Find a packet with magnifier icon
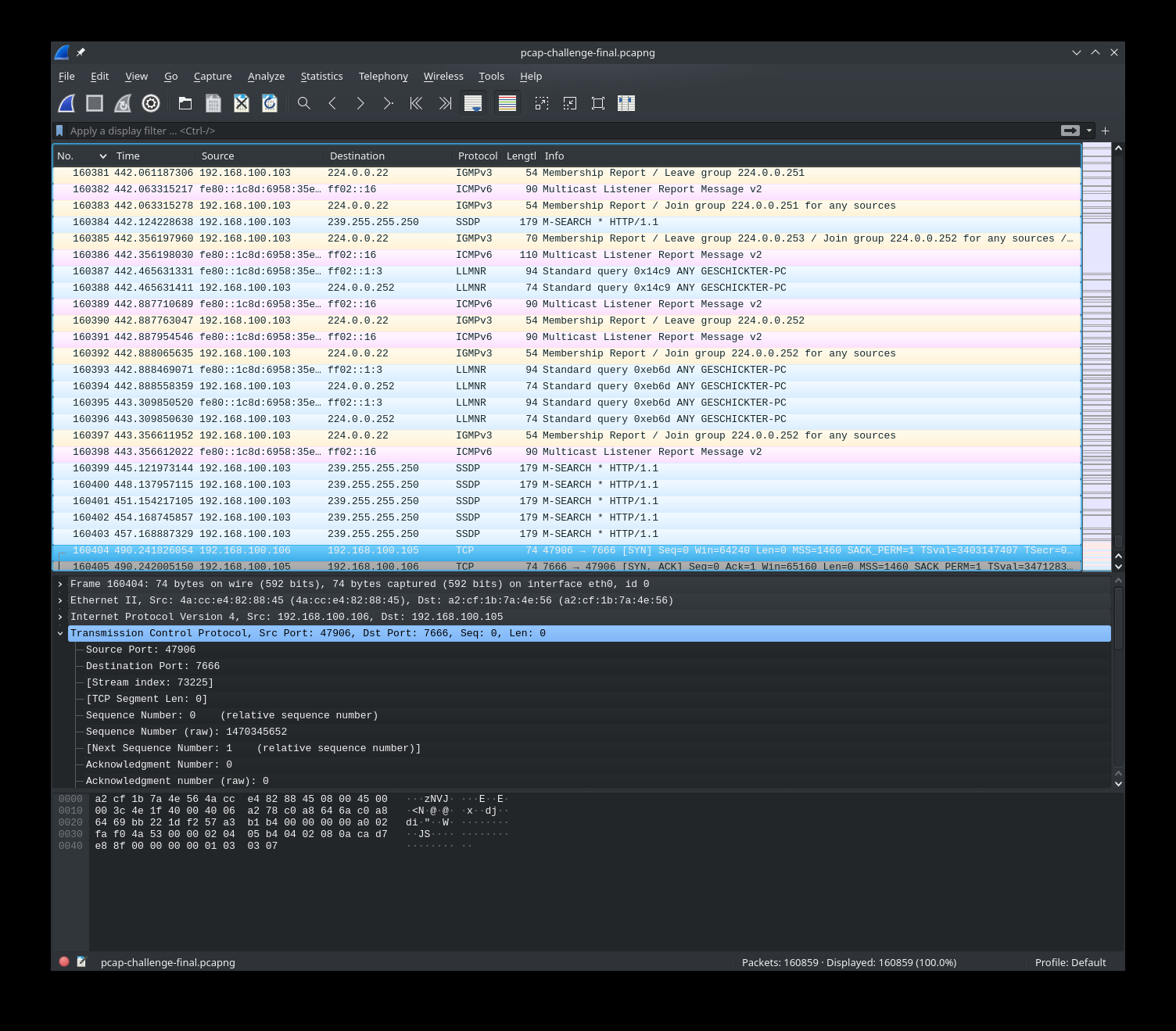Viewport: 1176px width, 1031px height. tap(304, 103)
